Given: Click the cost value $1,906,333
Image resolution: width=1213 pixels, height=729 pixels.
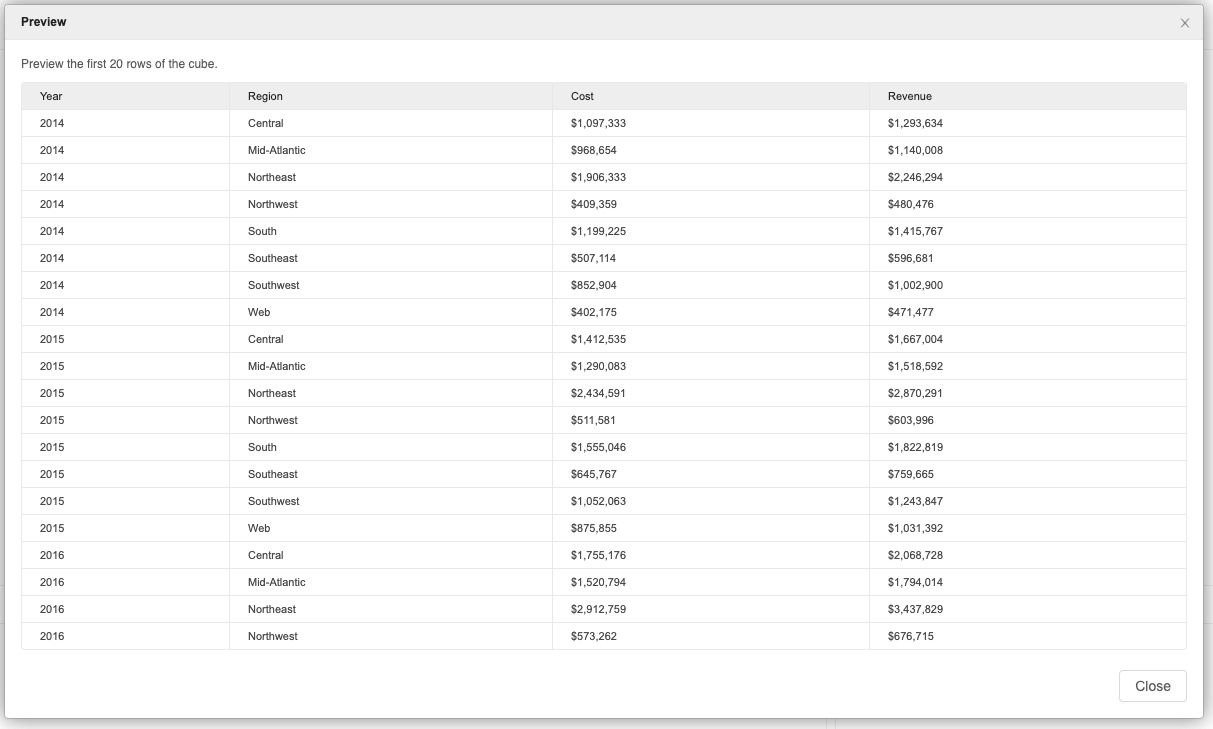Looking at the screenshot, I should 598,177.
